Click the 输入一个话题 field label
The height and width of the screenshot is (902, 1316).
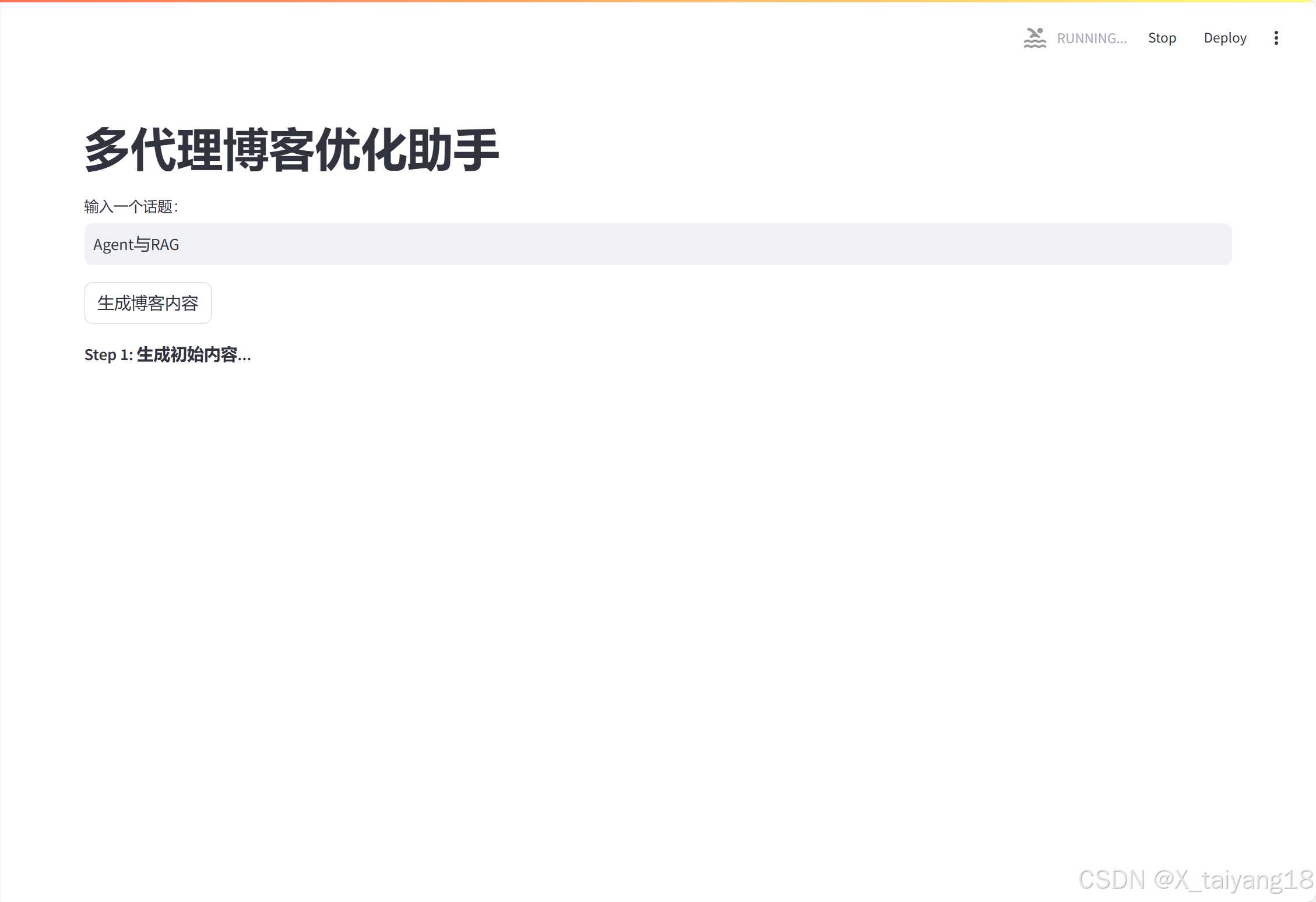tap(132, 206)
